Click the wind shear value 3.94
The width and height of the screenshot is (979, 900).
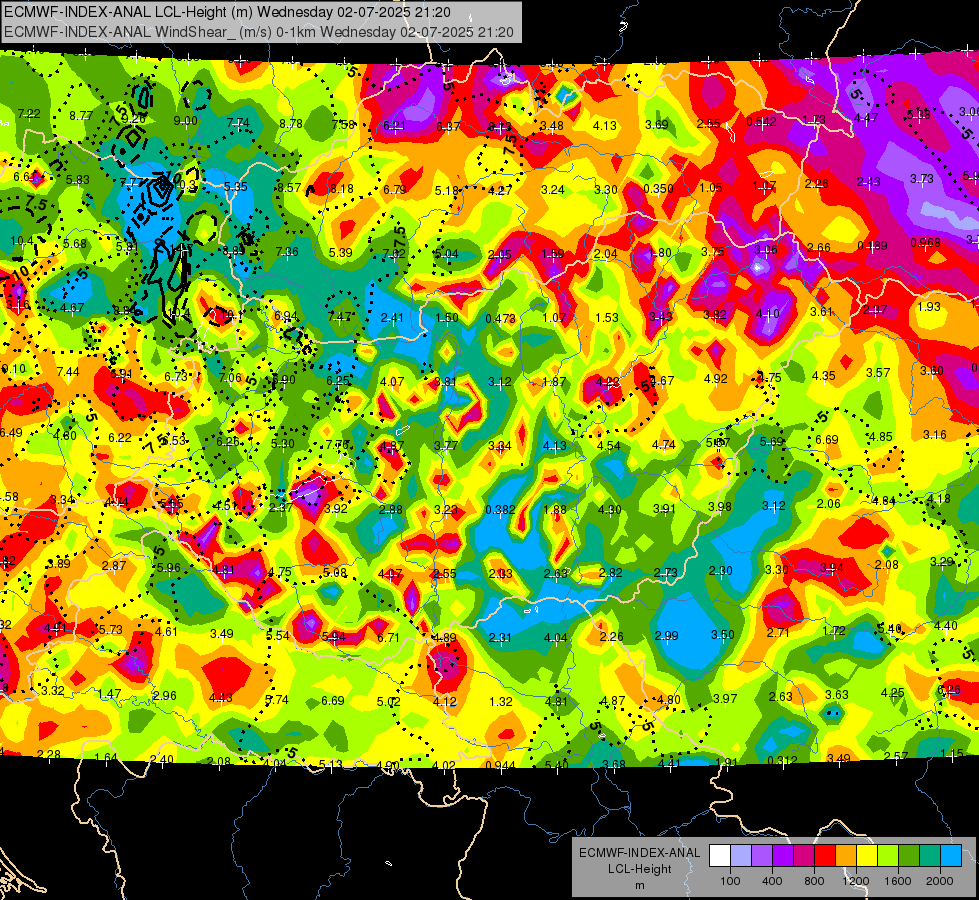tap(832, 568)
